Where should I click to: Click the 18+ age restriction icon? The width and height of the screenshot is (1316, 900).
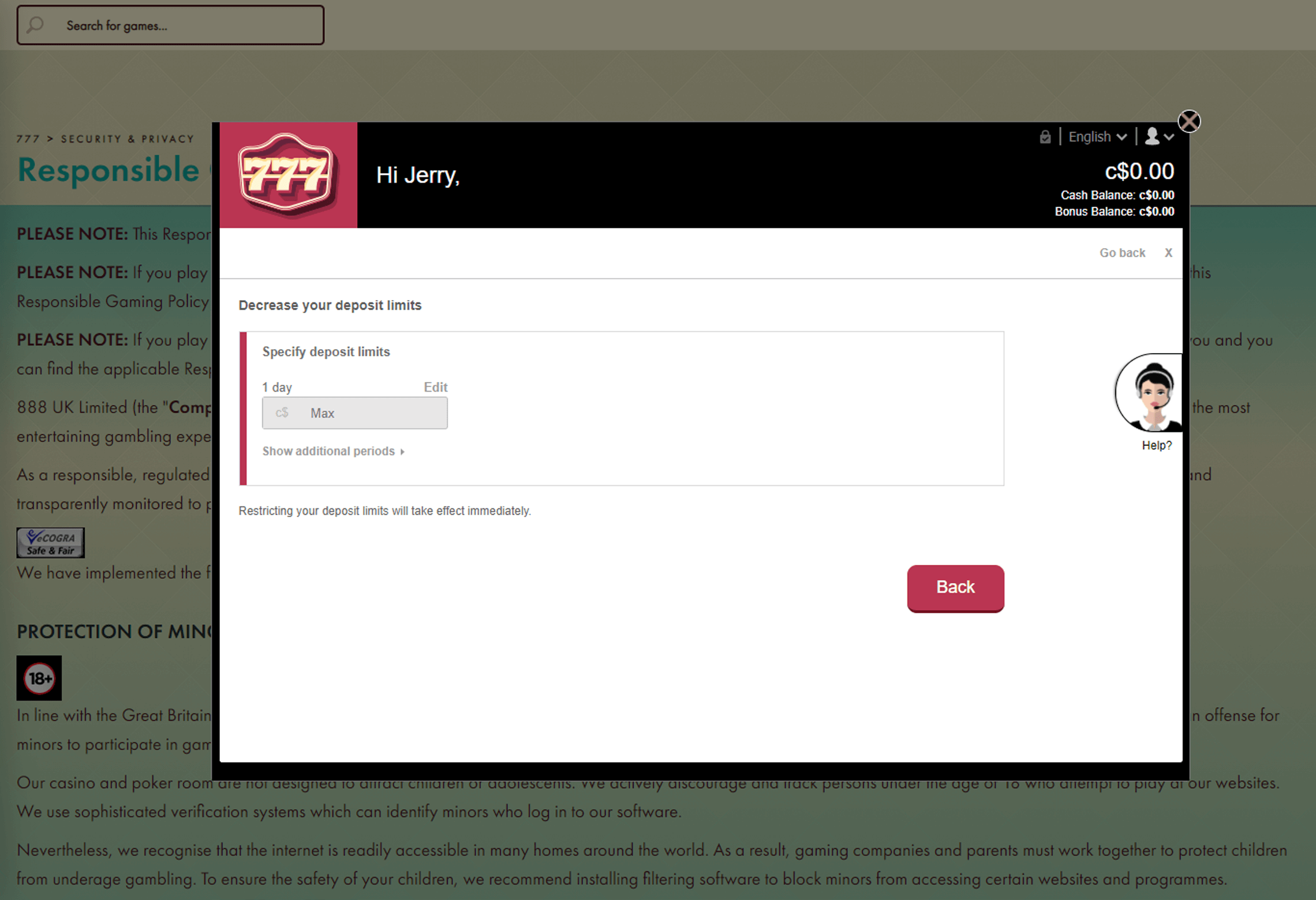pos(39,678)
